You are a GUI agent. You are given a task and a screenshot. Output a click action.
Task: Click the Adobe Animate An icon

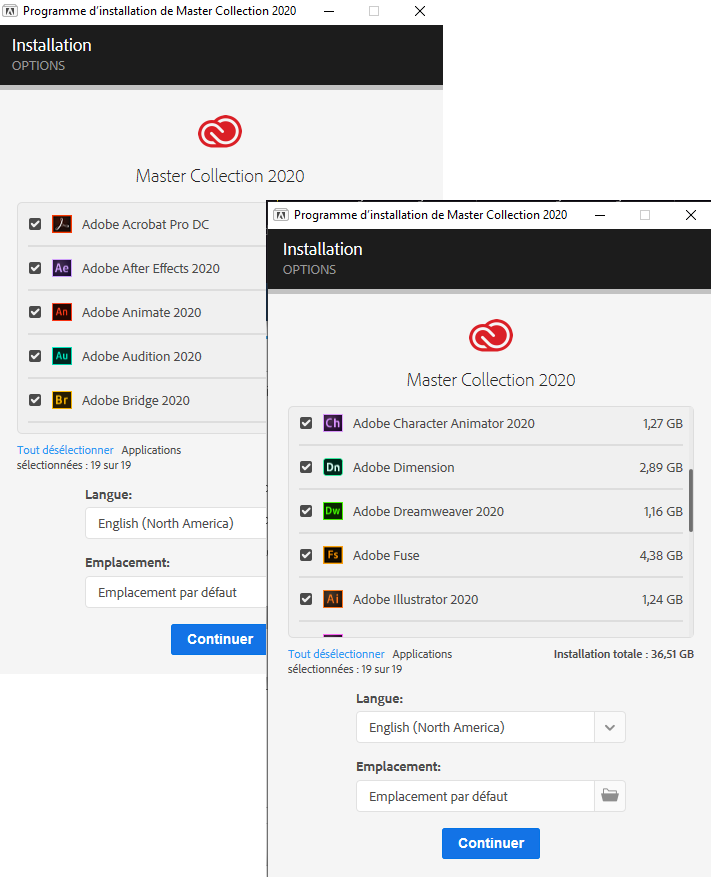[62, 312]
